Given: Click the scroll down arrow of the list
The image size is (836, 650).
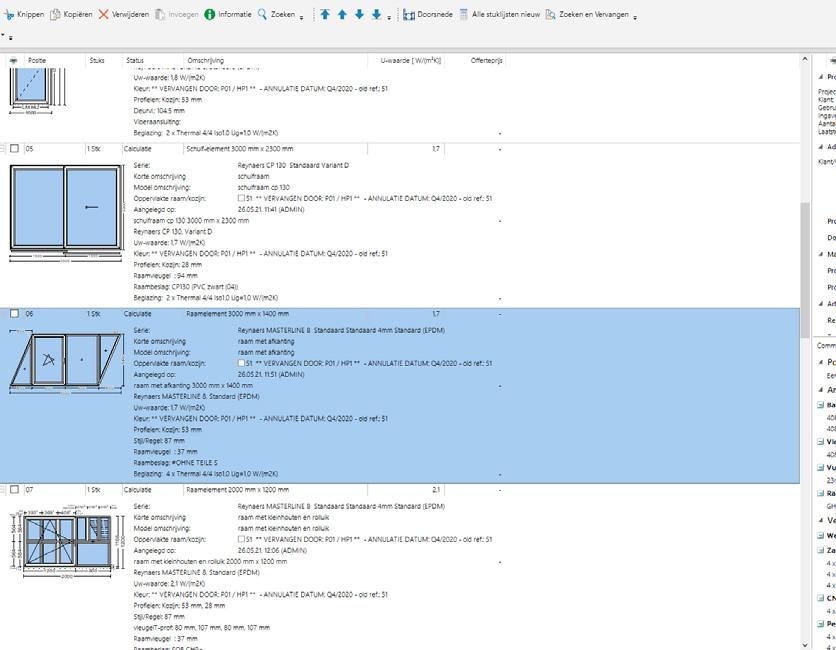Looking at the screenshot, I should [805, 646].
